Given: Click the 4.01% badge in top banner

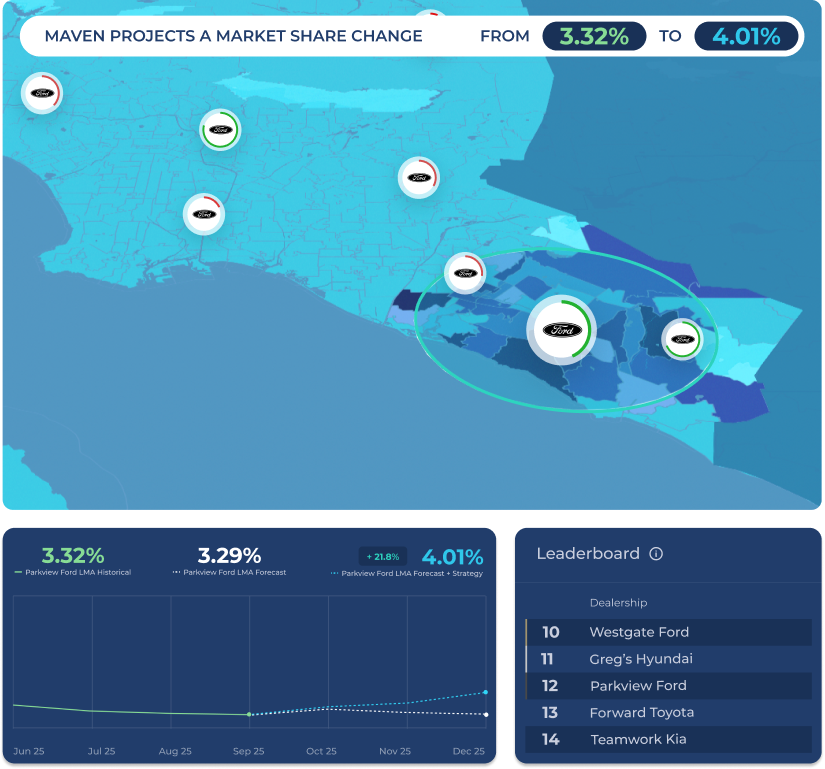Looking at the screenshot, I should (x=746, y=37).
